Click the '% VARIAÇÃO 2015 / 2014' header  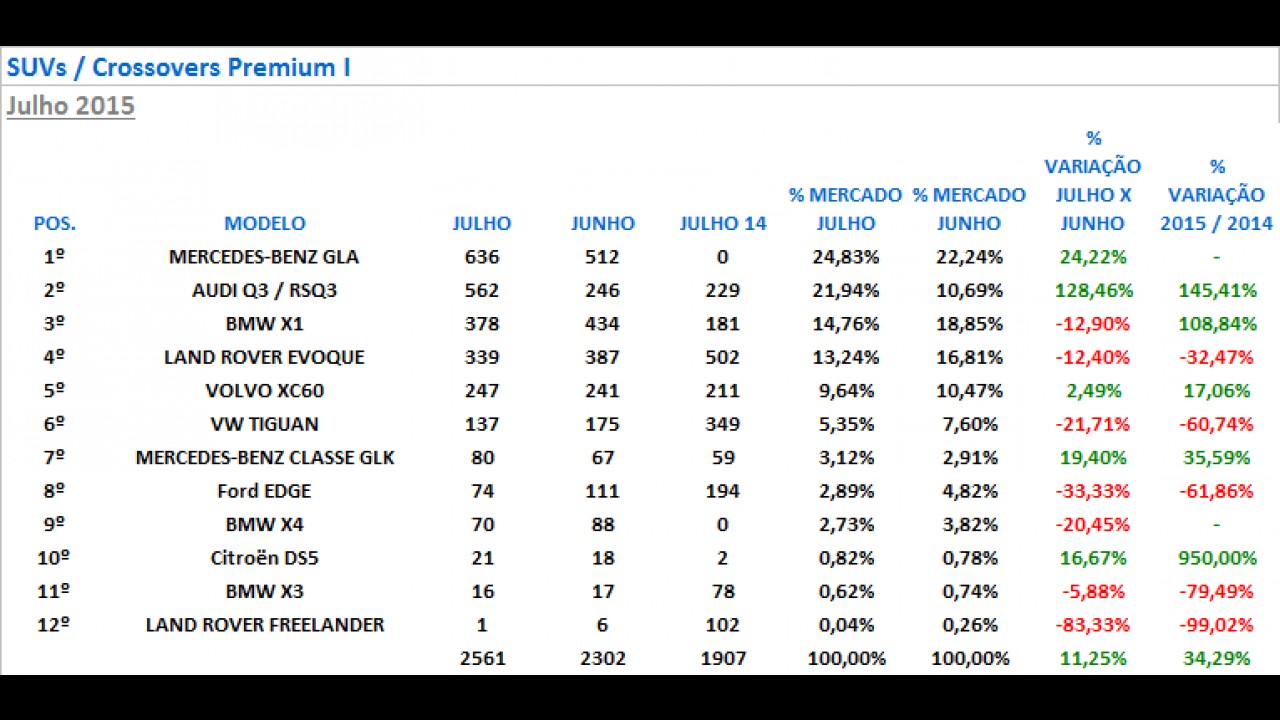click(1216, 195)
